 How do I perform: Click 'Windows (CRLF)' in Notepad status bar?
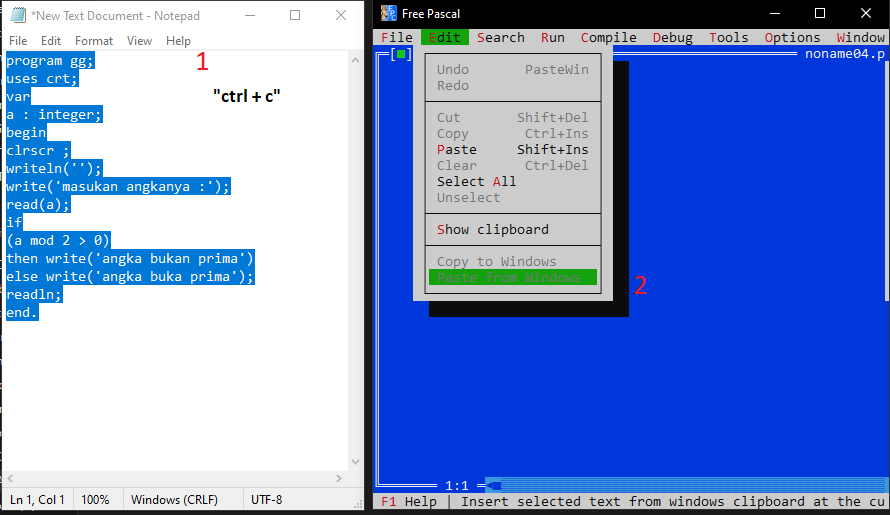(x=174, y=500)
